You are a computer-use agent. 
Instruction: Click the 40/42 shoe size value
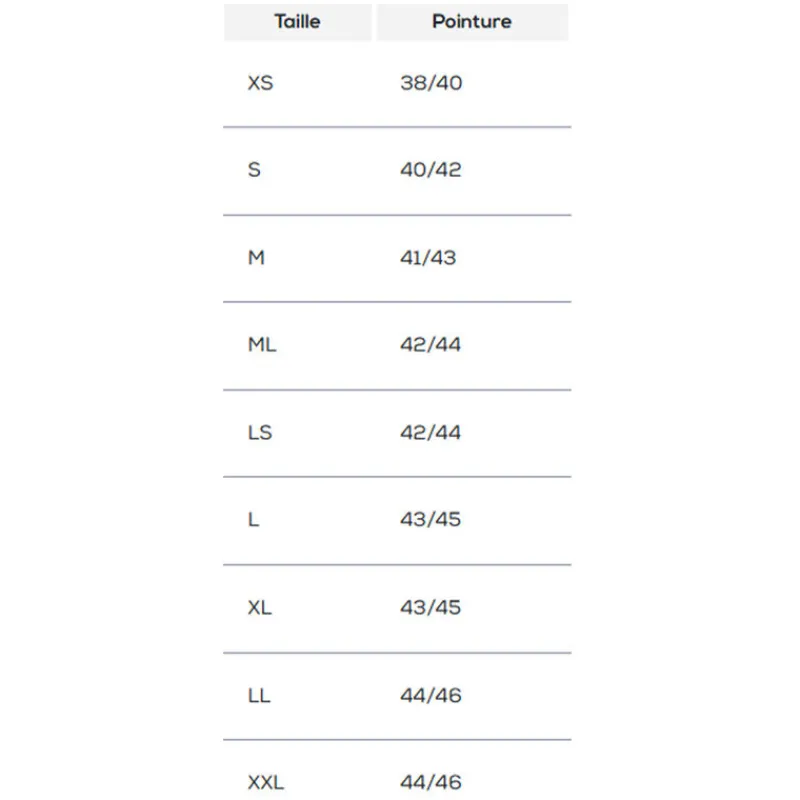pyautogui.click(x=431, y=170)
